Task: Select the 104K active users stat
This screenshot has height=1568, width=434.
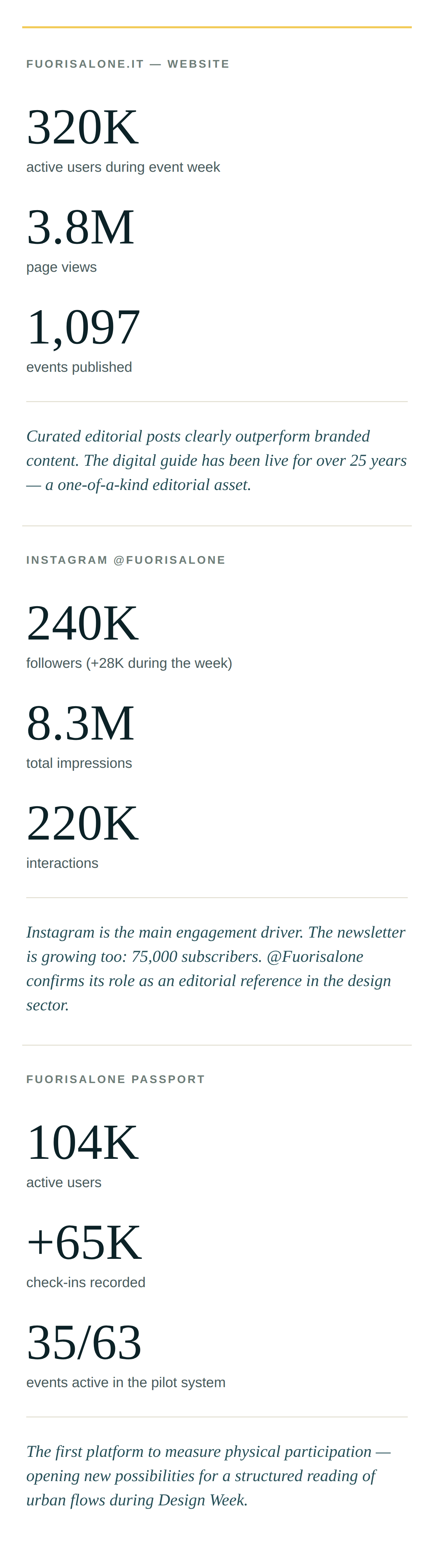Action: pyautogui.click(x=83, y=1143)
